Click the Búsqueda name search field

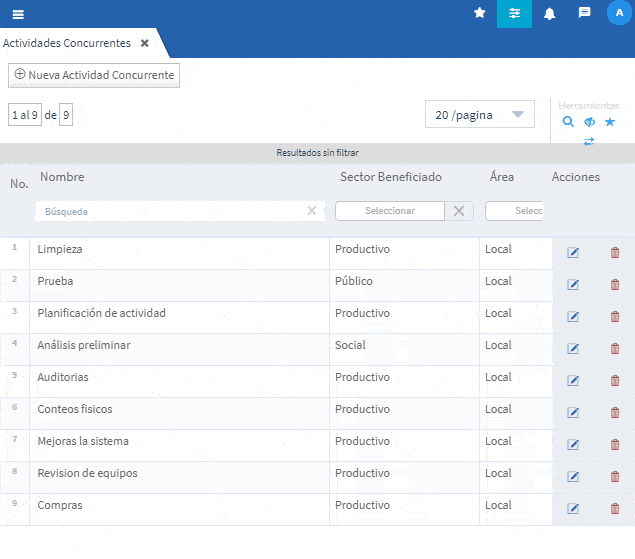point(170,211)
